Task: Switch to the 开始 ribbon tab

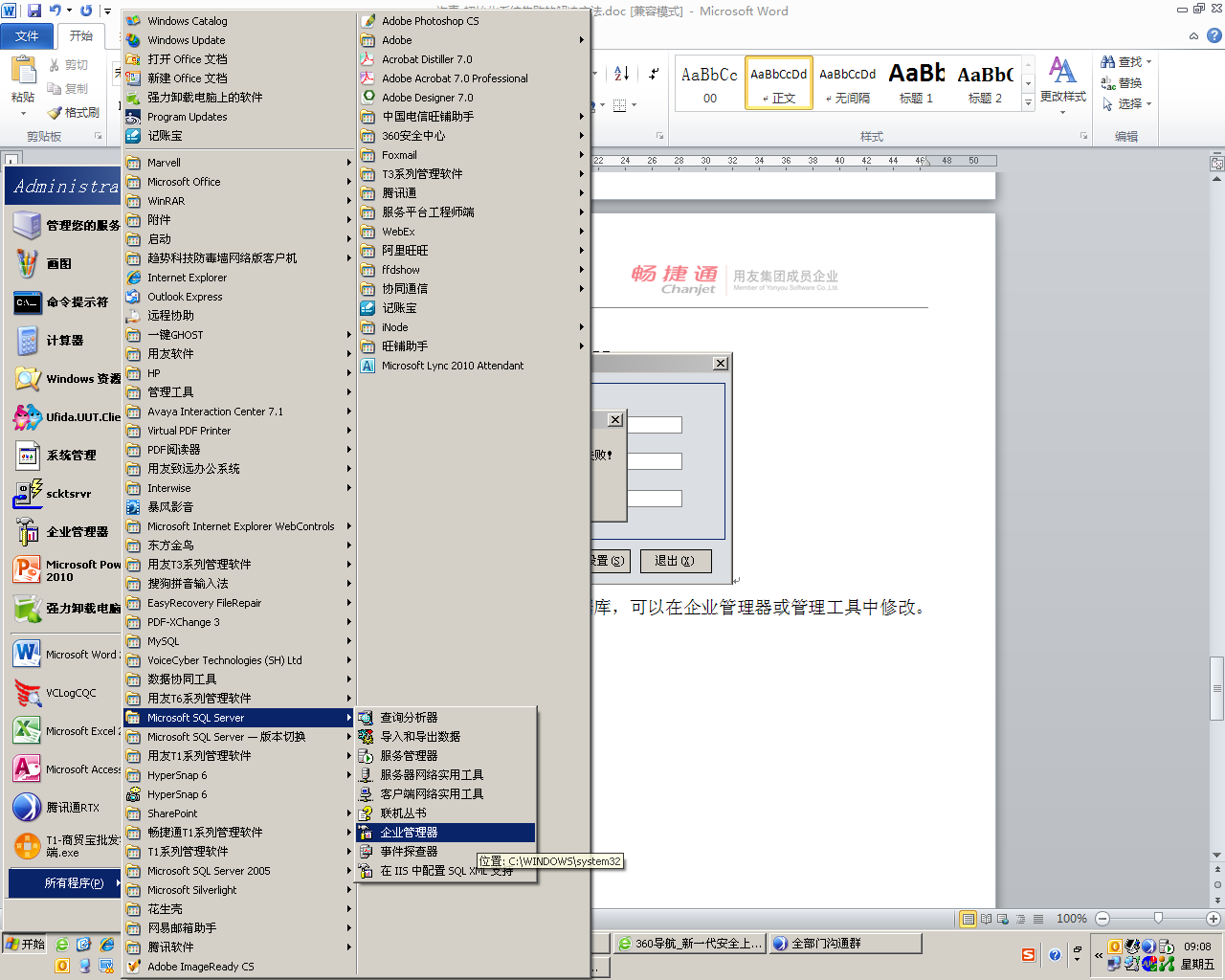Action: [81, 36]
